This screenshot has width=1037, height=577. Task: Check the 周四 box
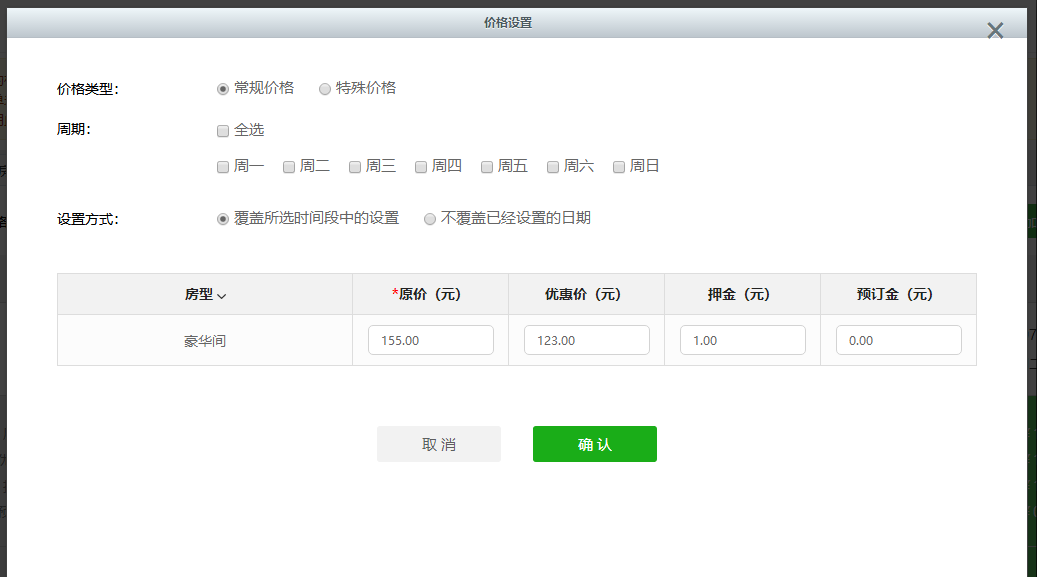click(x=421, y=167)
